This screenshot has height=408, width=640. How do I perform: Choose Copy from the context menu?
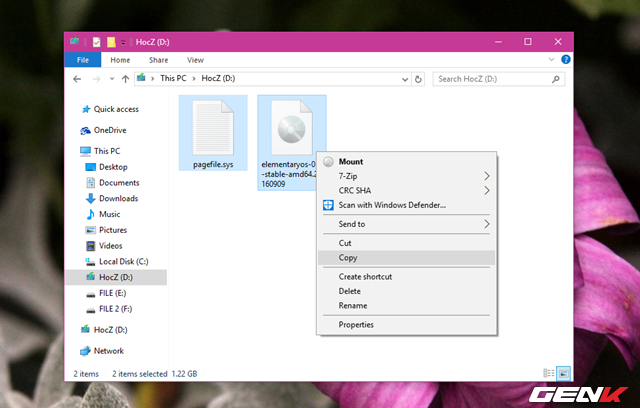407,258
